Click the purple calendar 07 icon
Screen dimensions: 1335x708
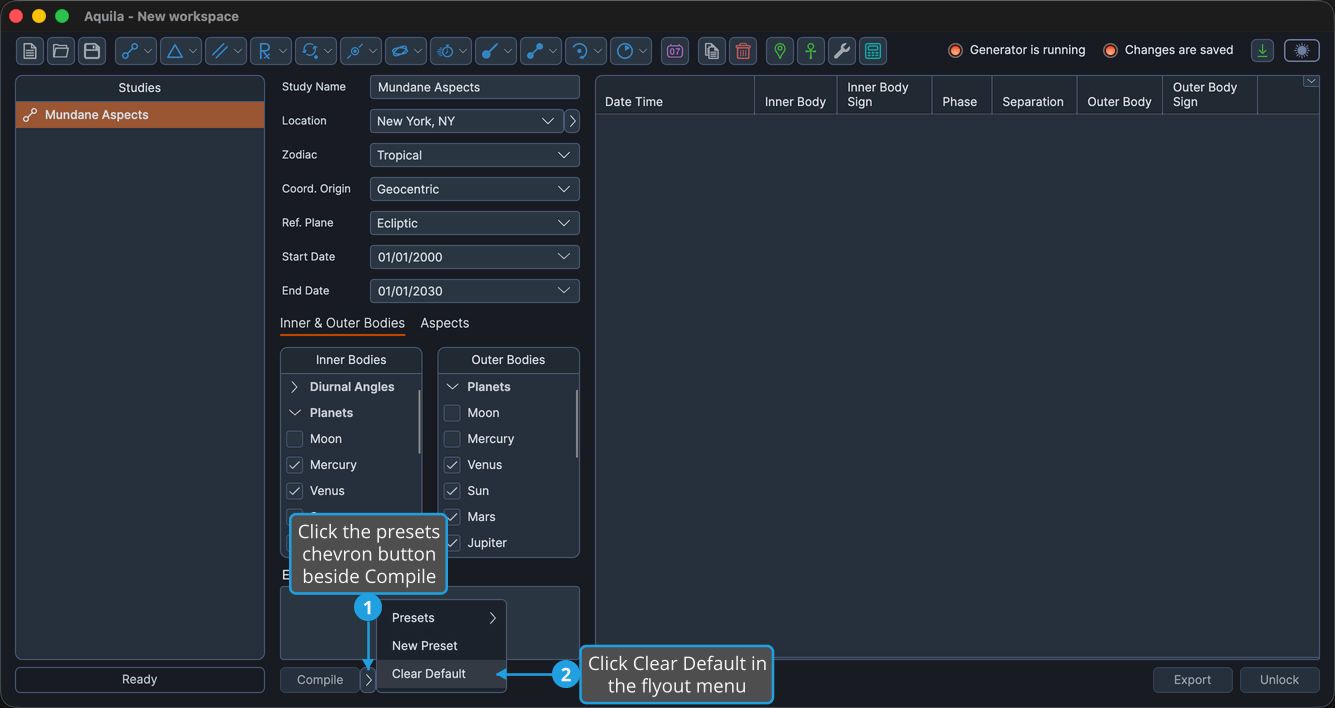tap(675, 51)
